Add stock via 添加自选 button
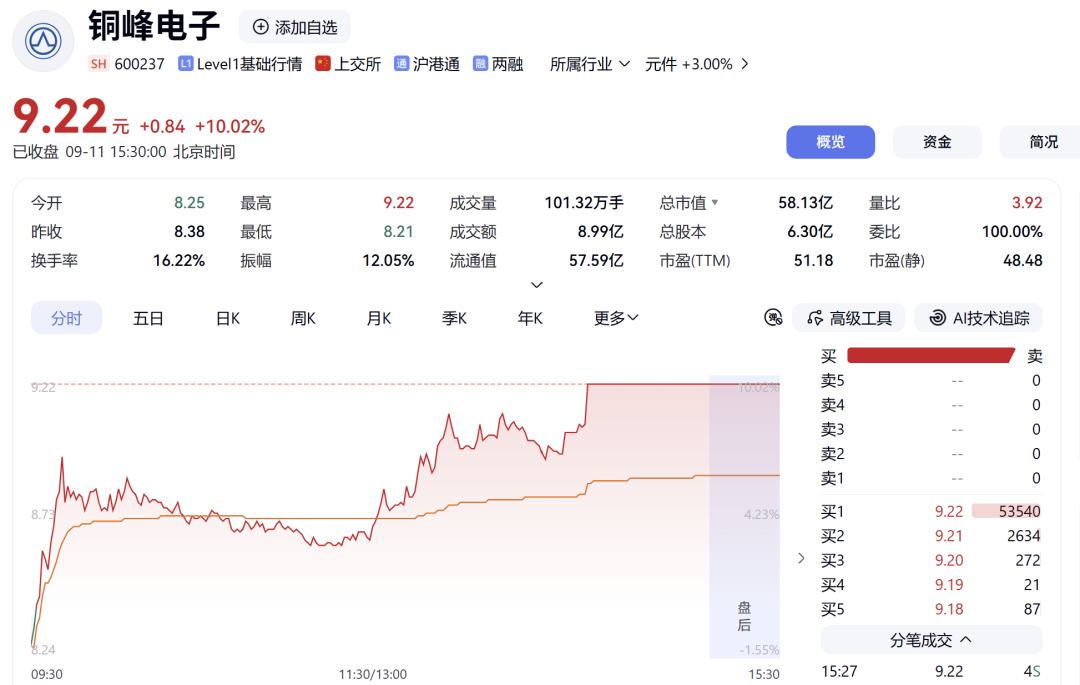1080x685 pixels. (x=295, y=27)
